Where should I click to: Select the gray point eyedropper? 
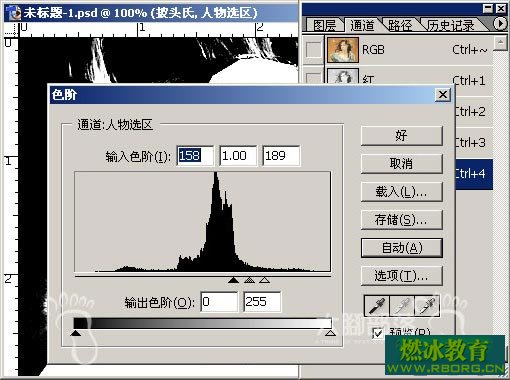tap(402, 305)
